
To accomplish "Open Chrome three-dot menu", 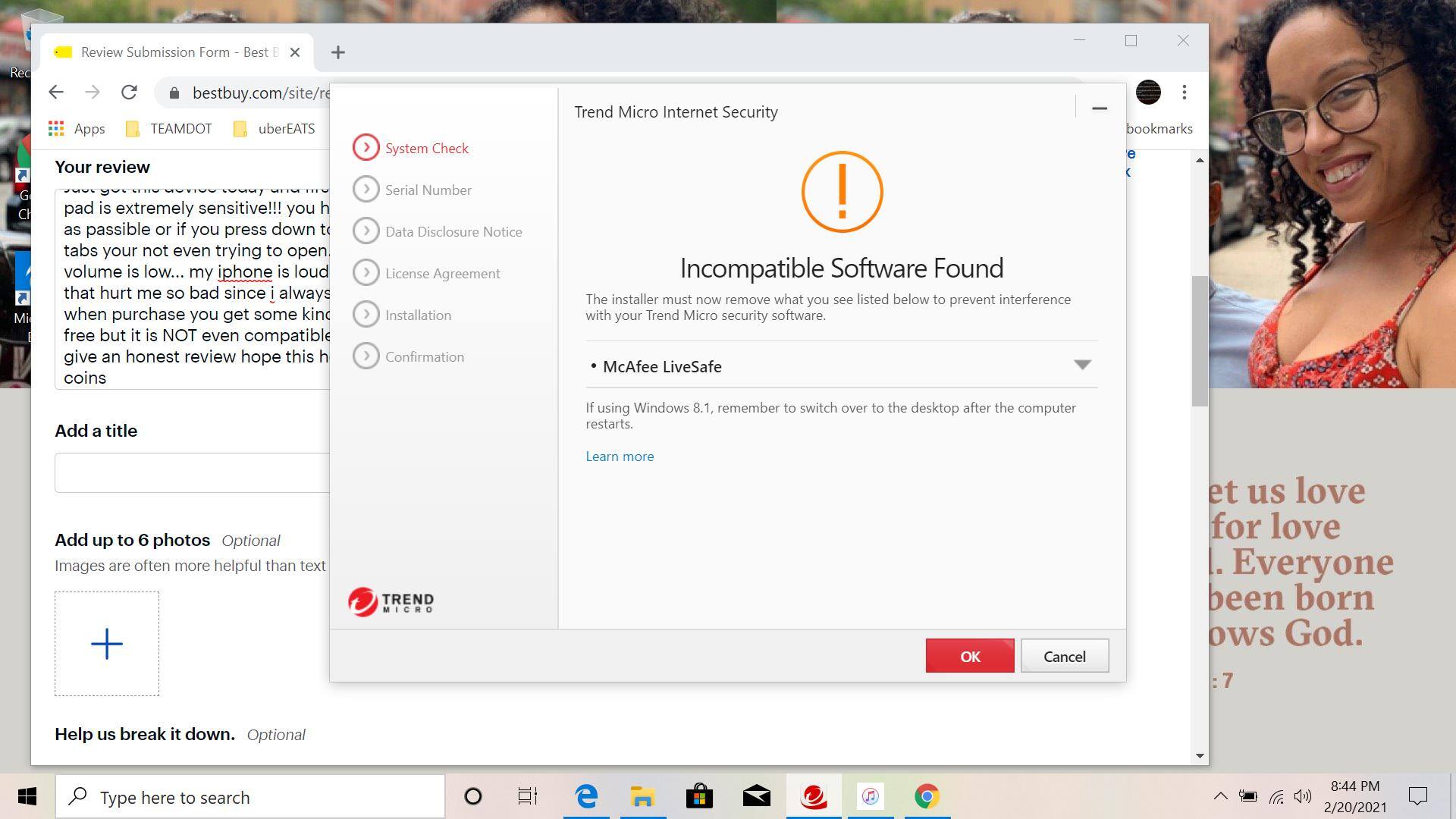I will (x=1184, y=93).
